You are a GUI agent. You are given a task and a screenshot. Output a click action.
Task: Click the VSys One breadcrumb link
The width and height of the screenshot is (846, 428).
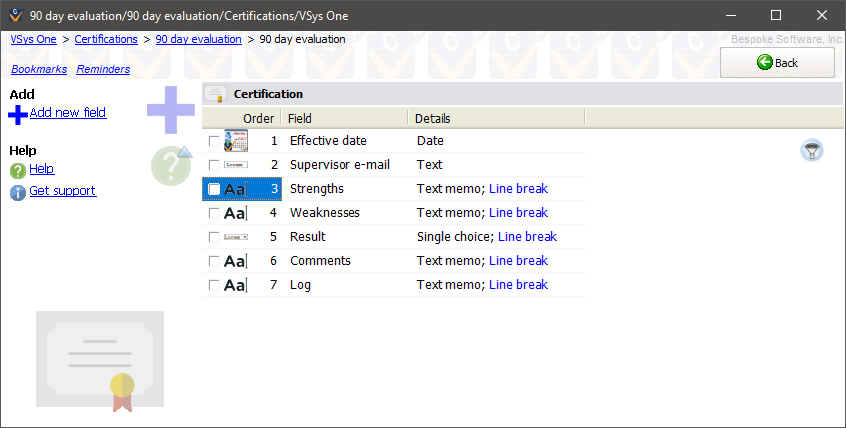pos(33,39)
